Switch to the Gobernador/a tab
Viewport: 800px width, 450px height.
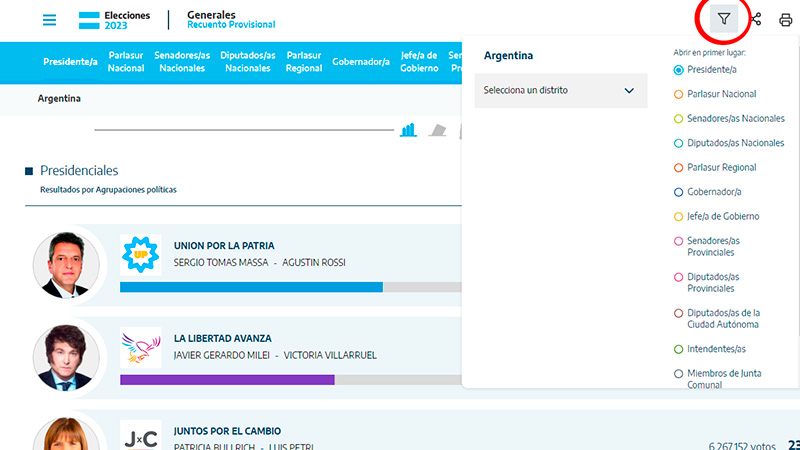[361, 62]
